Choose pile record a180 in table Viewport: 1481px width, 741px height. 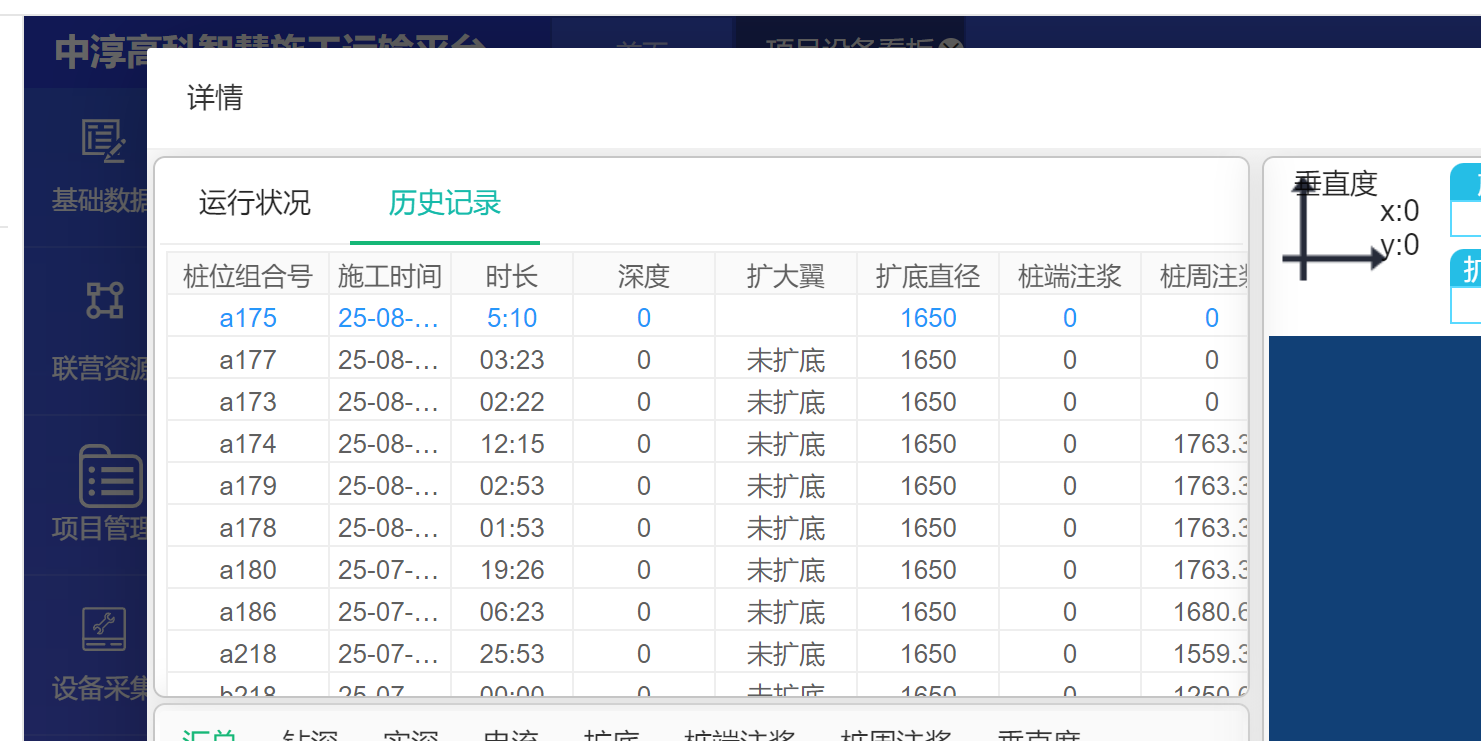click(x=247, y=570)
